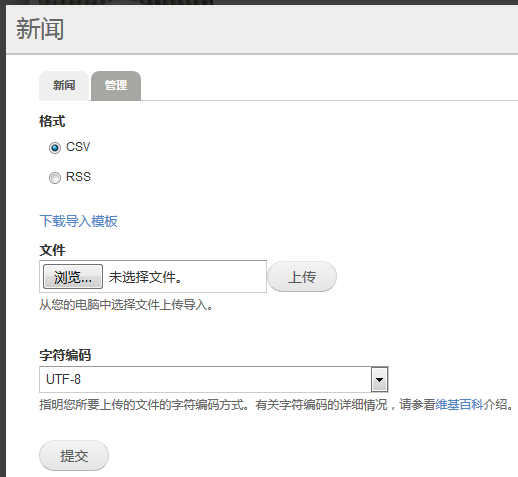Screen dimensions: 518x477
Task: Click the RSS label text
Action: [78, 177]
